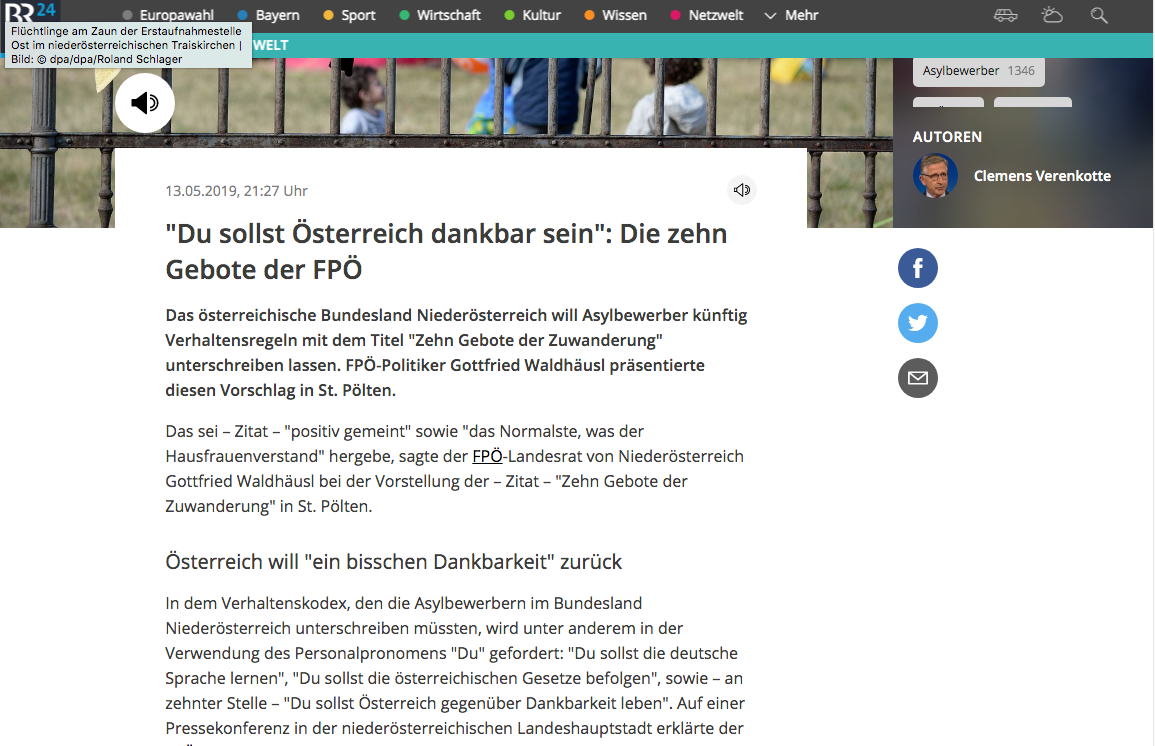Open the weather cloud icon
This screenshot has width=1155, height=746.
point(1052,15)
